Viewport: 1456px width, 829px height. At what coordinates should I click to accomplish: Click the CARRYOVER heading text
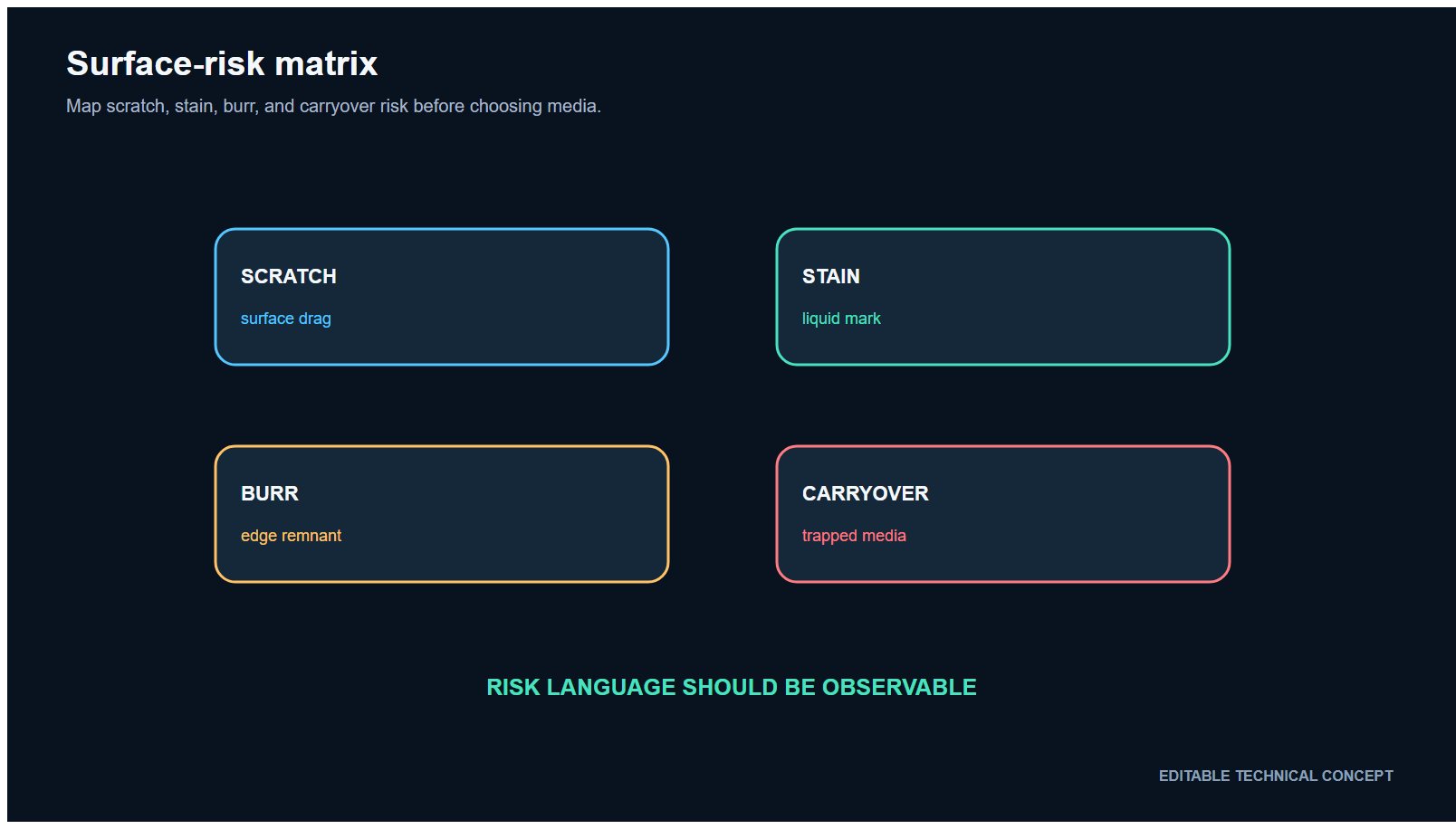coord(866,493)
